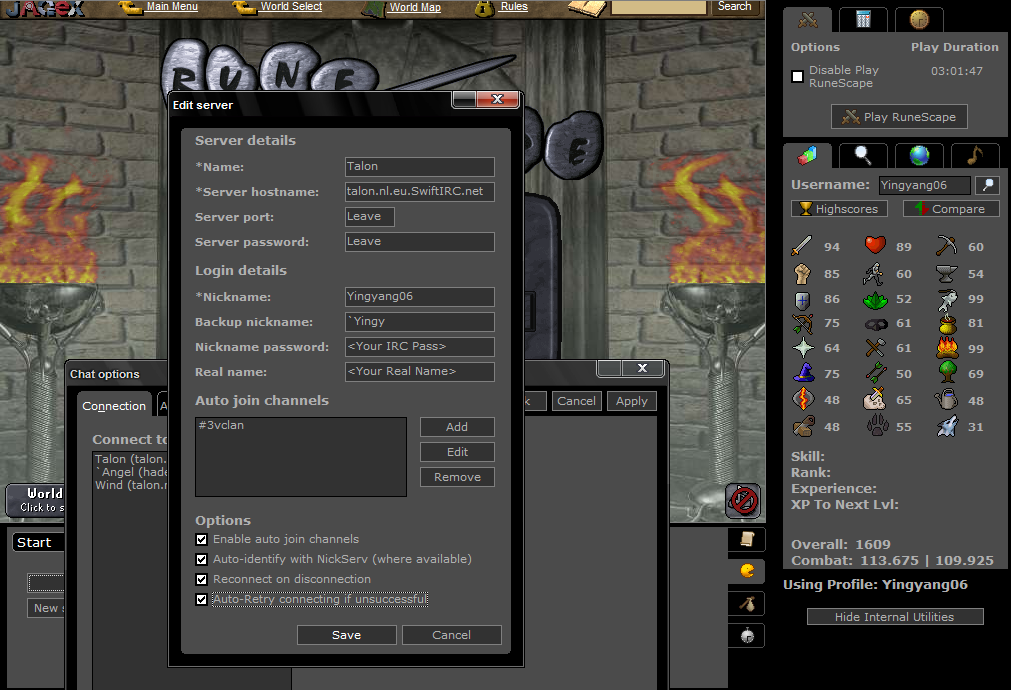Image resolution: width=1011 pixels, height=690 pixels.
Task: Select the Hitpoints heart icon
Action: click(x=875, y=246)
